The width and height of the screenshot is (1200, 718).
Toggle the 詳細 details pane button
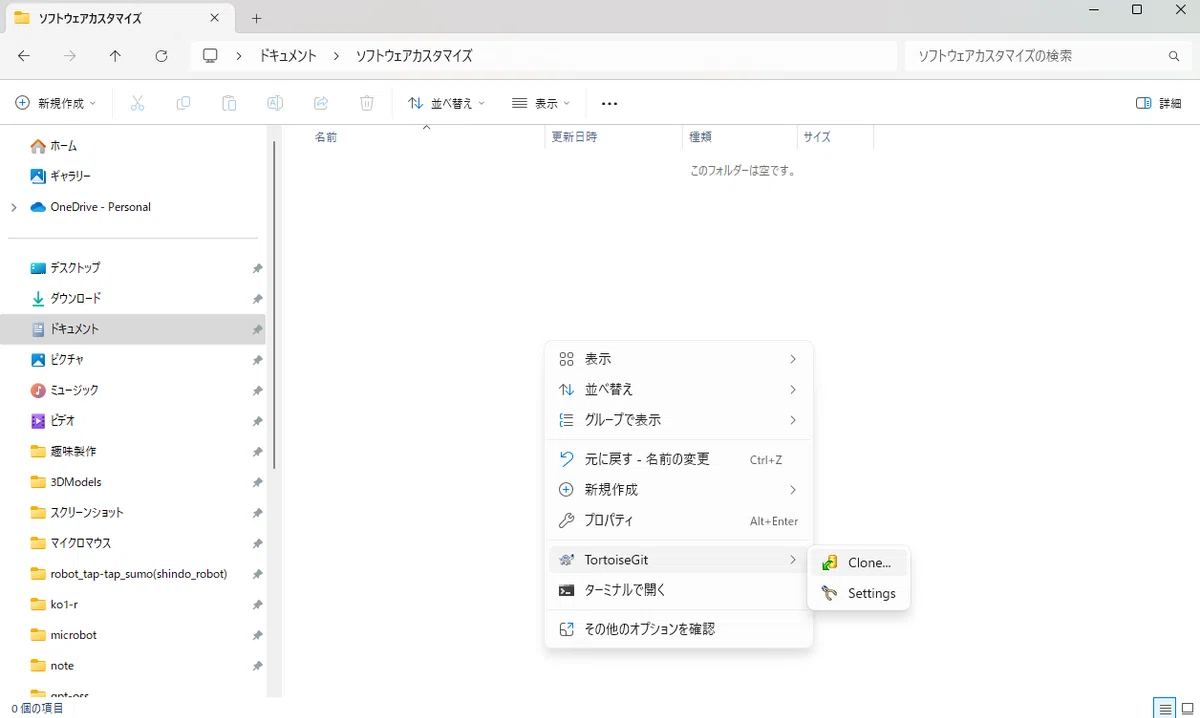click(x=1159, y=103)
